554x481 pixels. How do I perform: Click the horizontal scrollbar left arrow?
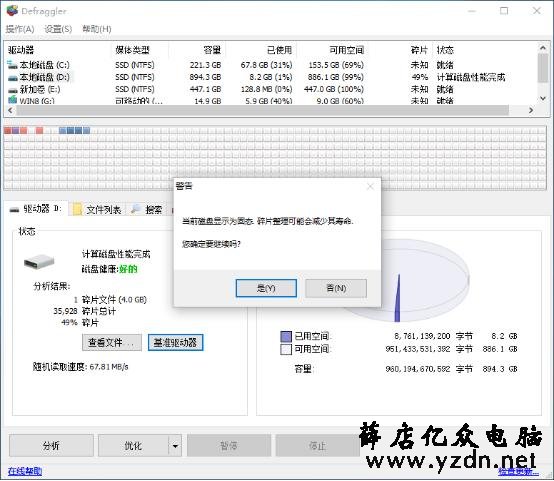pyautogui.click(x=10, y=110)
